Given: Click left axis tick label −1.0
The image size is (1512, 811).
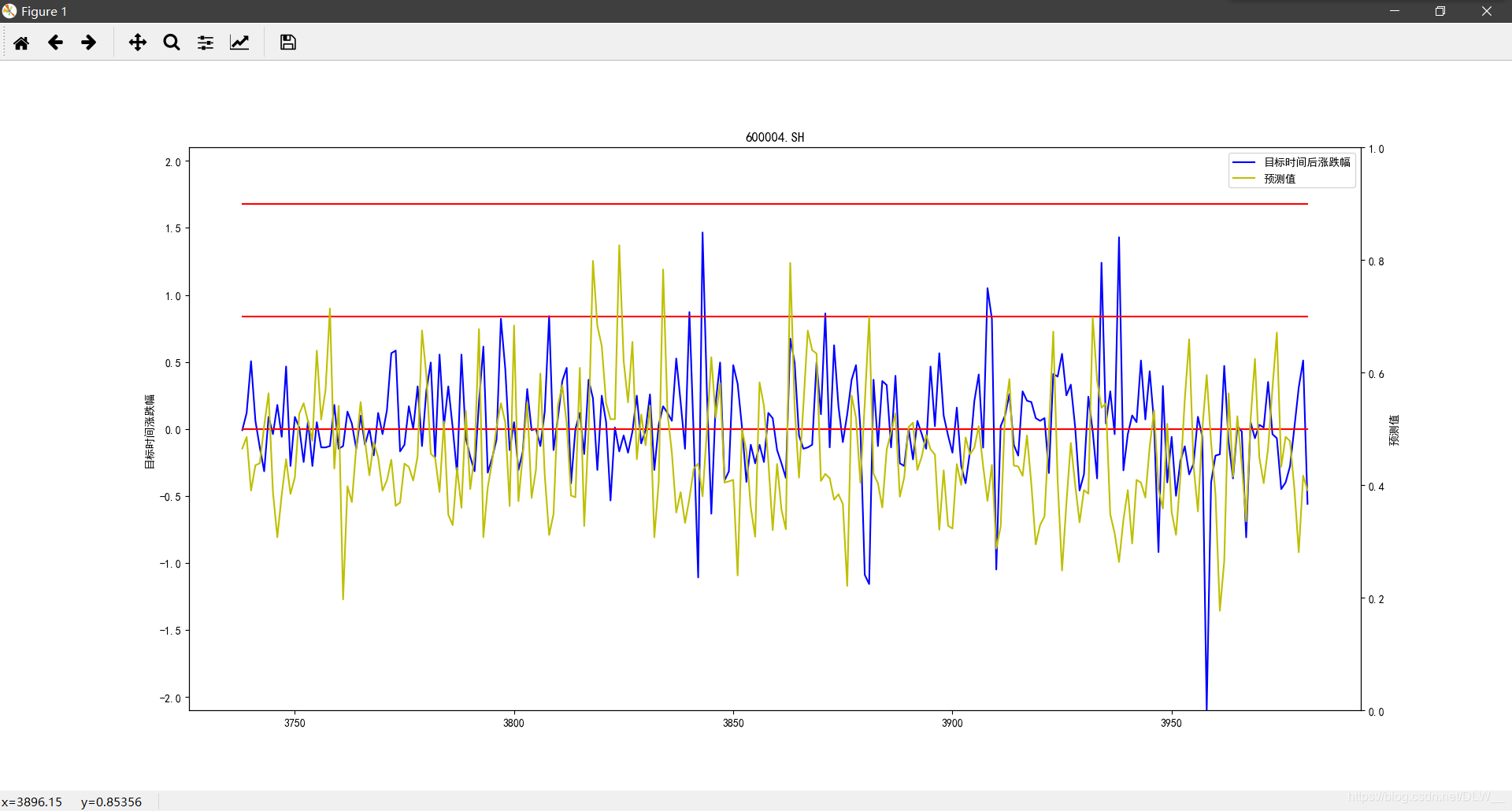Looking at the screenshot, I should point(170,564).
